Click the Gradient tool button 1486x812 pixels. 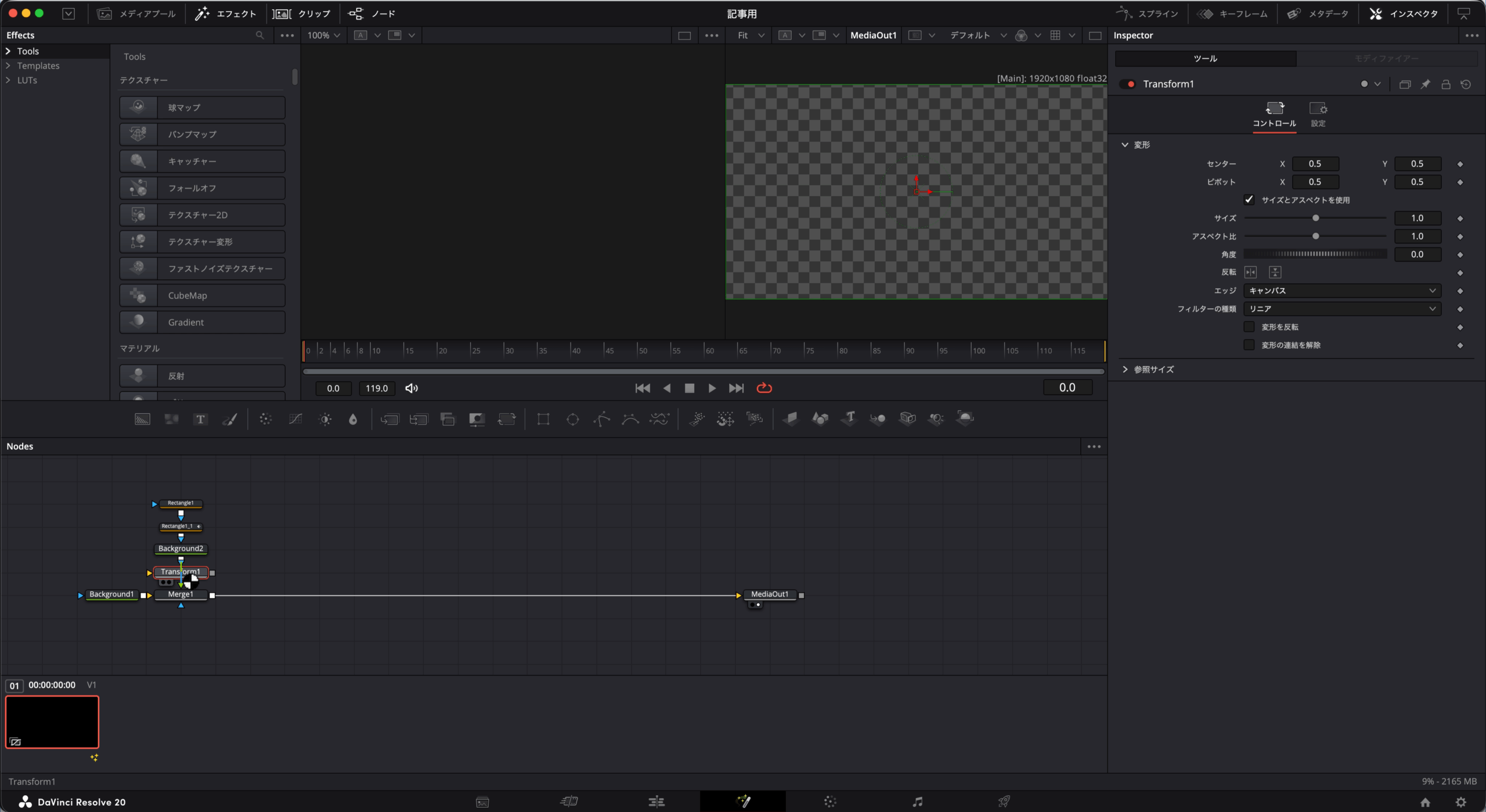[x=202, y=322]
